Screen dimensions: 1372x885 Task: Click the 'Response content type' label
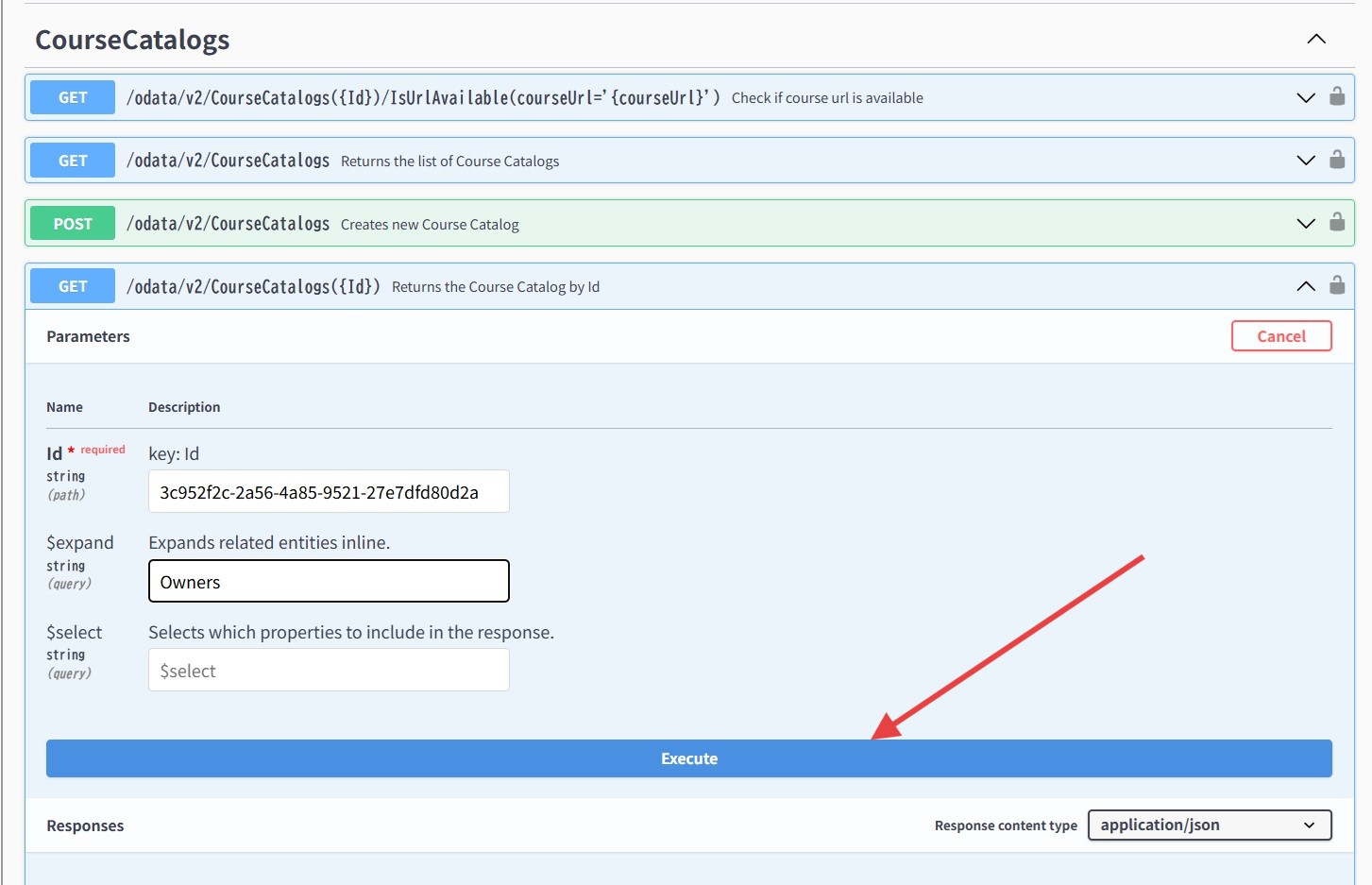pos(1006,825)
